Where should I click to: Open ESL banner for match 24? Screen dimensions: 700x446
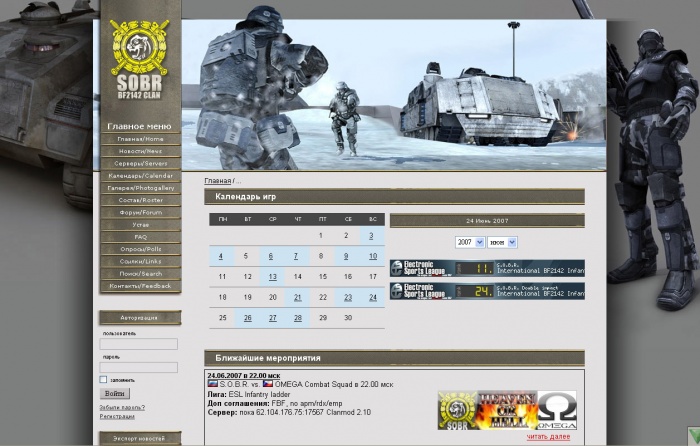pyautogui.click(x=487, y=291)
